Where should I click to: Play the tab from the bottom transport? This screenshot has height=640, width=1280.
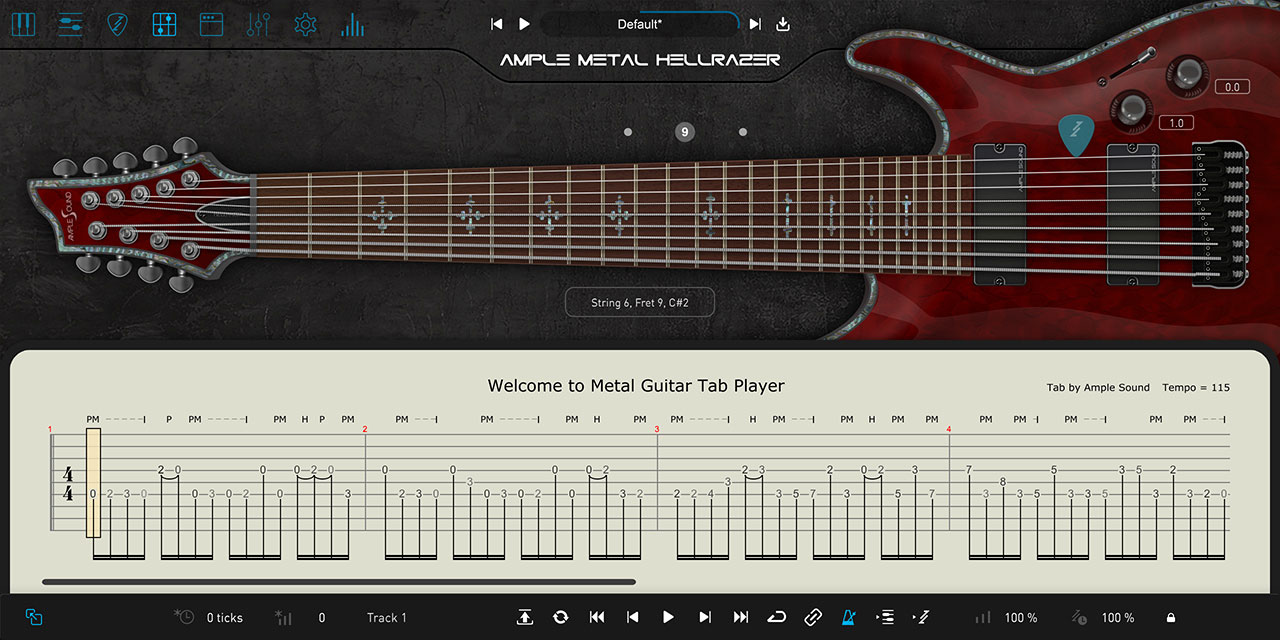click(669, 618)
